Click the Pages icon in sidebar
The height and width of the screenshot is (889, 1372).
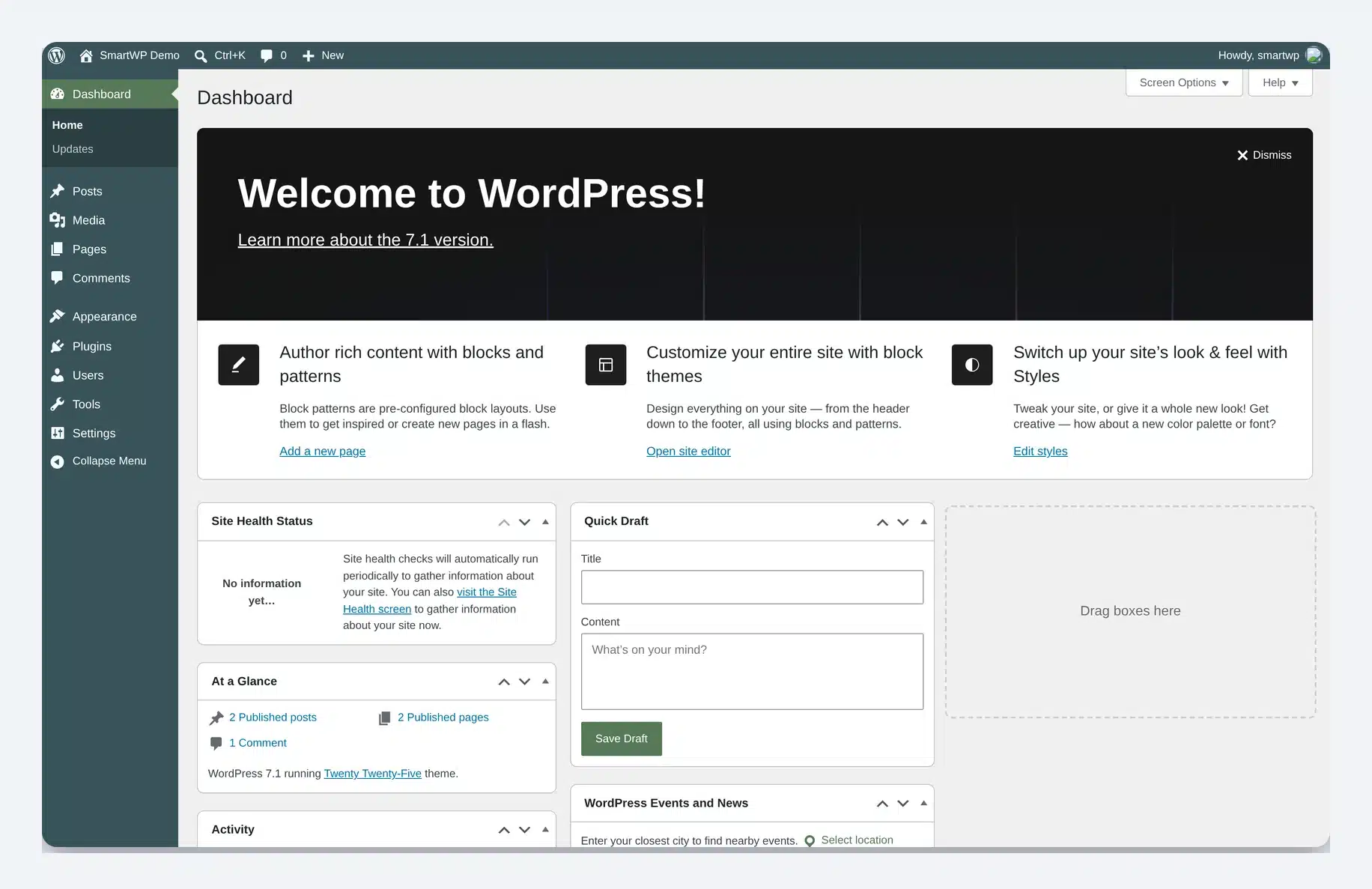click(57, 249)
